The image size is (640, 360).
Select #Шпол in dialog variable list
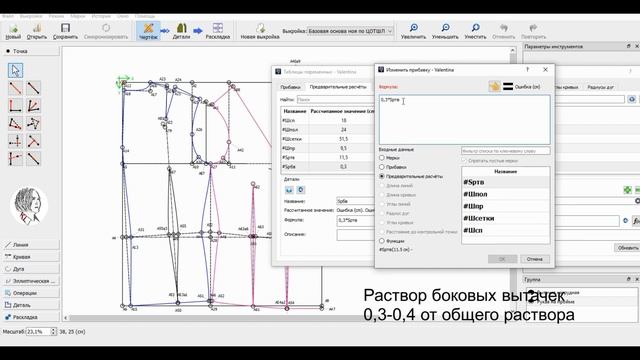(506, 194)
